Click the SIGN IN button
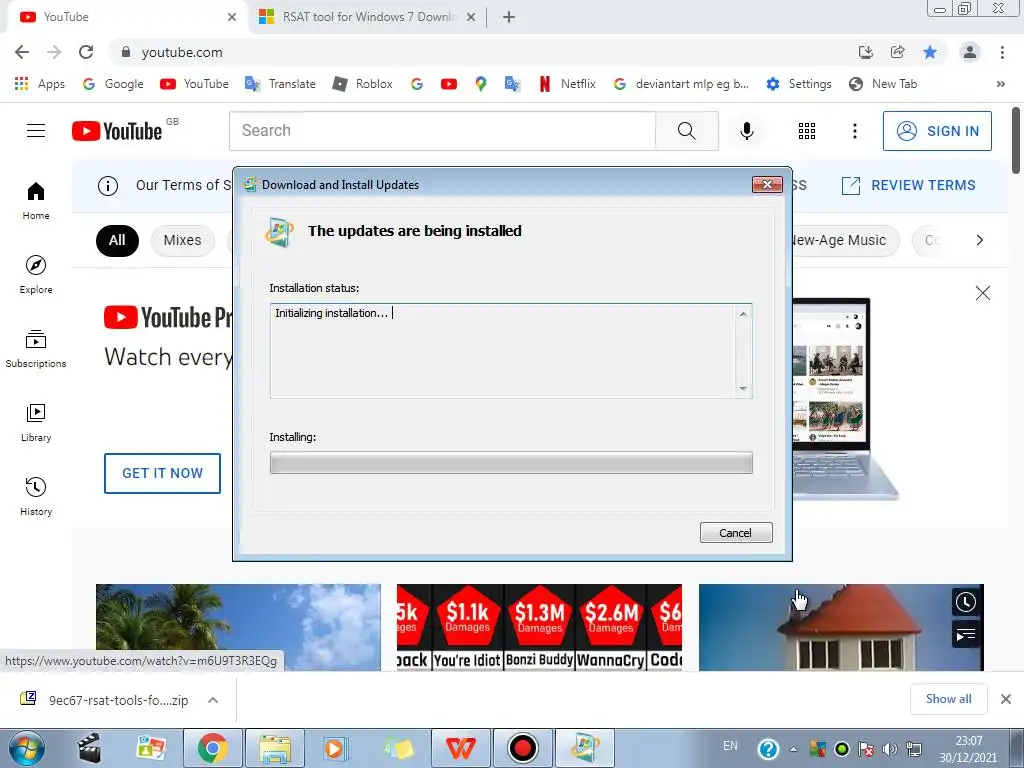The width and height of the screenshot is (1024, 768). 937,131
